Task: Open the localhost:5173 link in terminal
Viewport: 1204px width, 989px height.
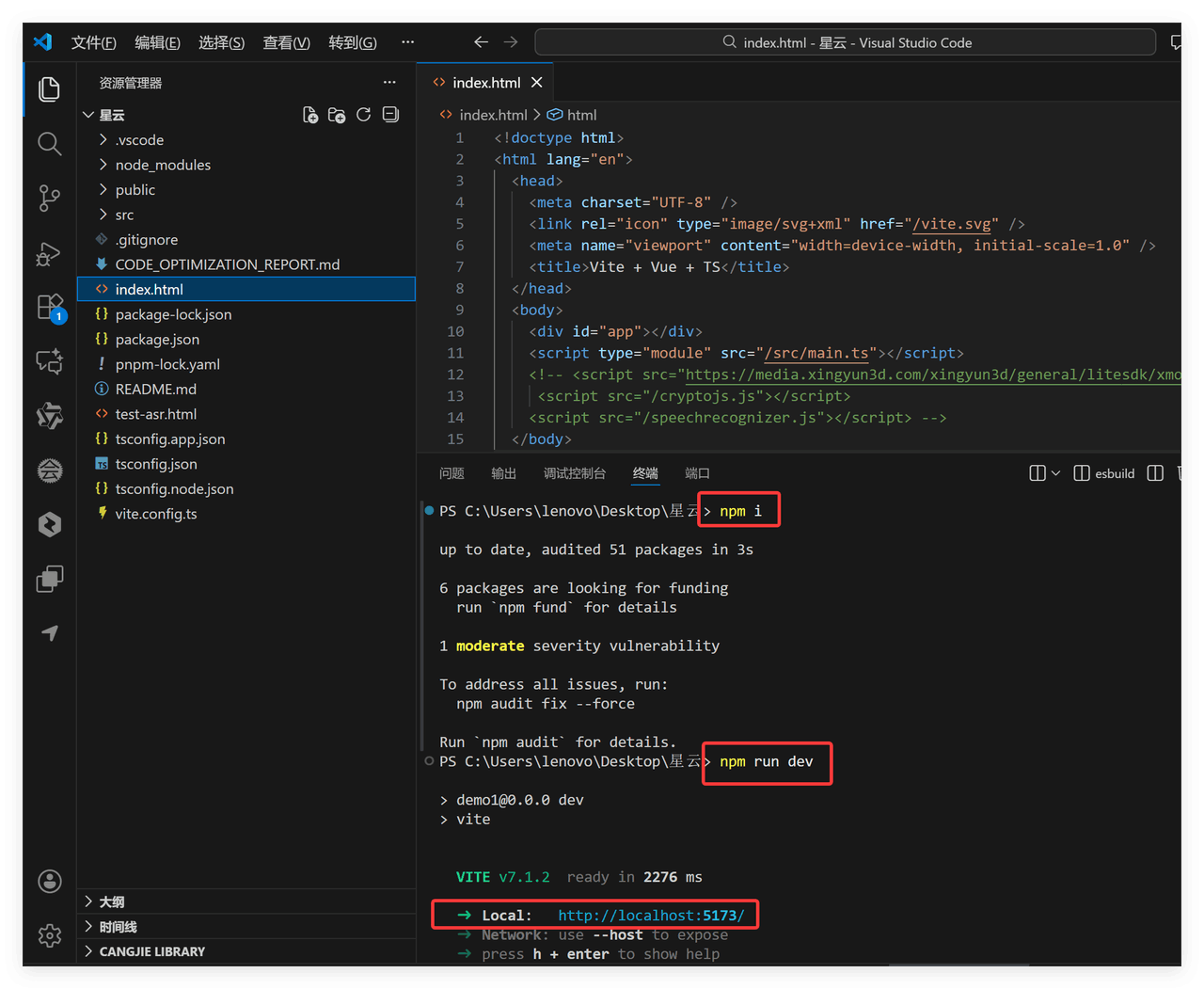Action: pyautogui.click(x=651, y=916)
